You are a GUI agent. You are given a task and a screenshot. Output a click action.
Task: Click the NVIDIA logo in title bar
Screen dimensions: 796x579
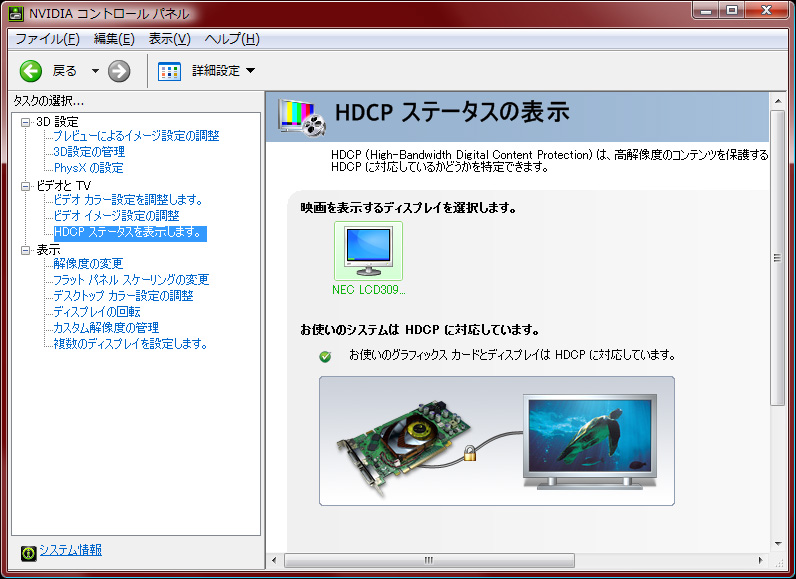16,13
